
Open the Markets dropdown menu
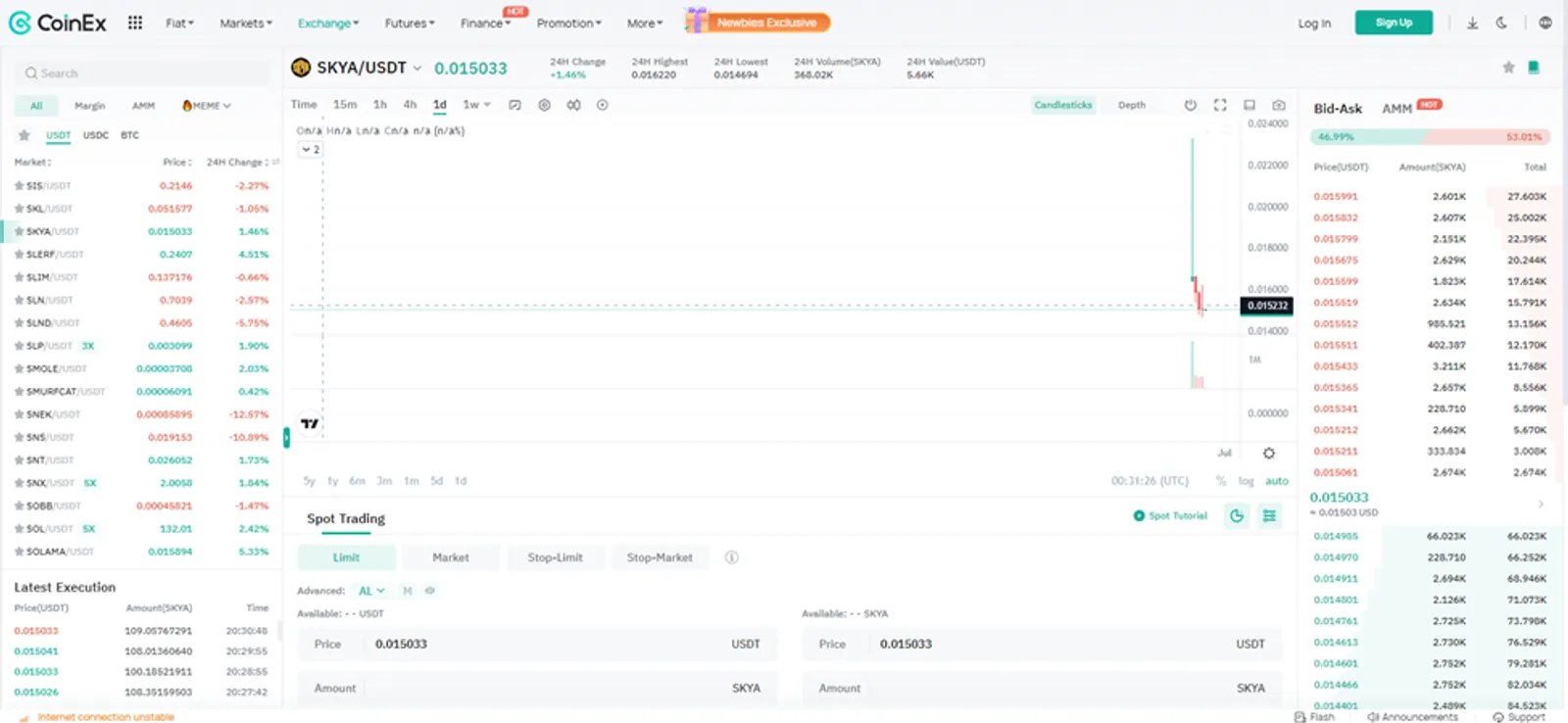(x=245, y=23)
